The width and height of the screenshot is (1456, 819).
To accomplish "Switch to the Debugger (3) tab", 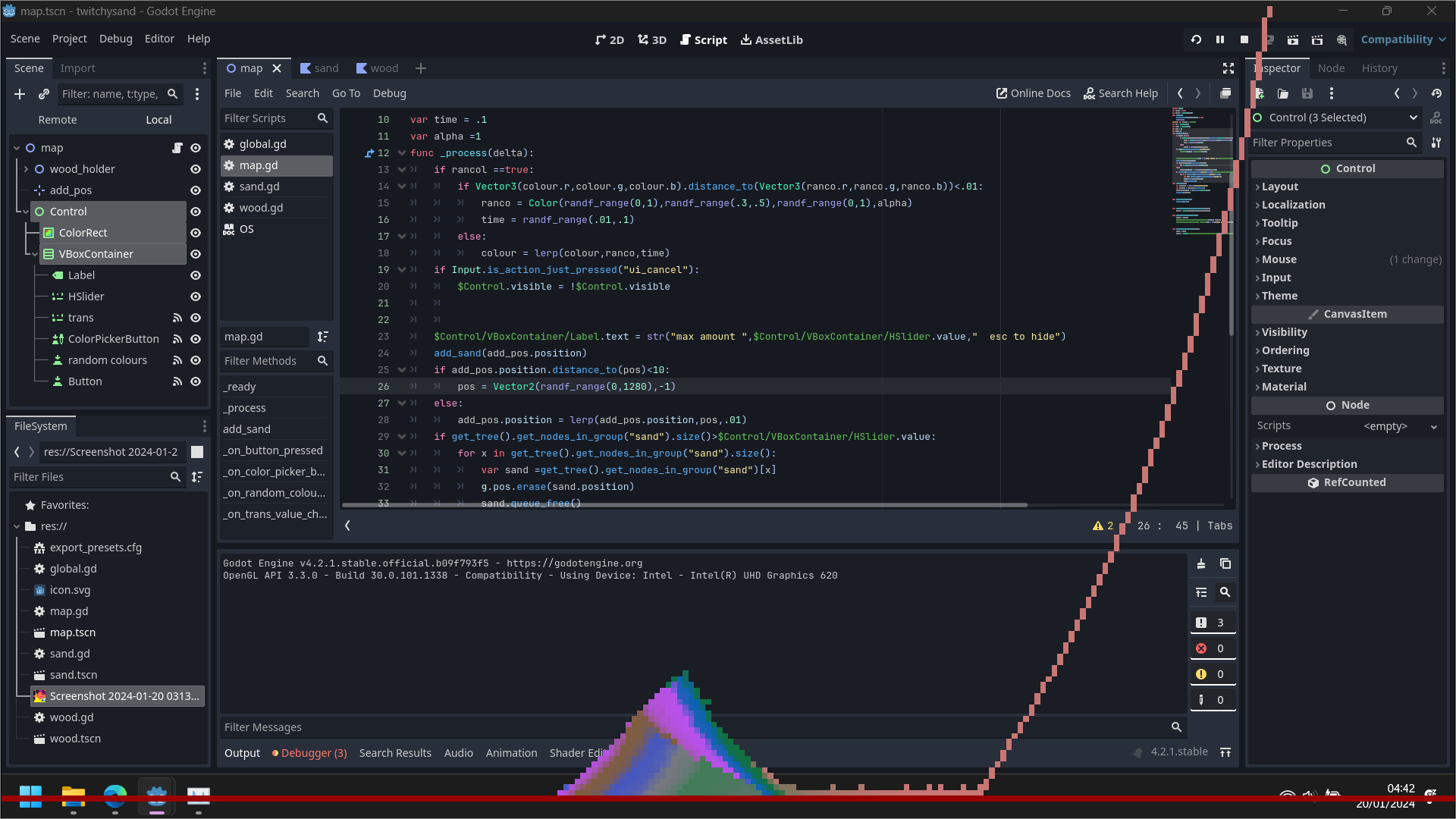I will [x=309, y=752].
